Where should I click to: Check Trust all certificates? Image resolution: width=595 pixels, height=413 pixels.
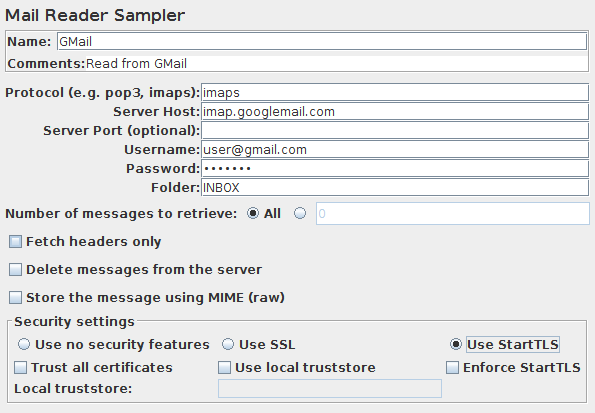point(20,367)
